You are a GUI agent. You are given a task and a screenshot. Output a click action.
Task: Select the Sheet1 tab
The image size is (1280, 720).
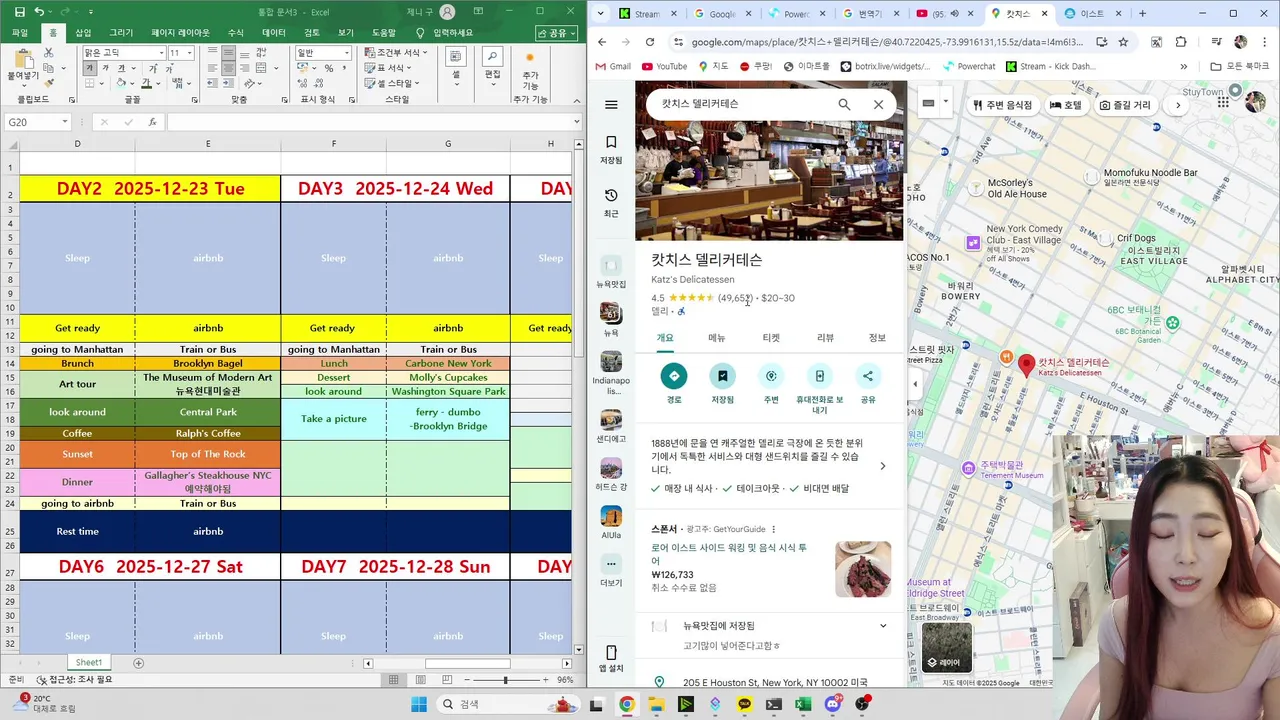click(x=89, y=662)
